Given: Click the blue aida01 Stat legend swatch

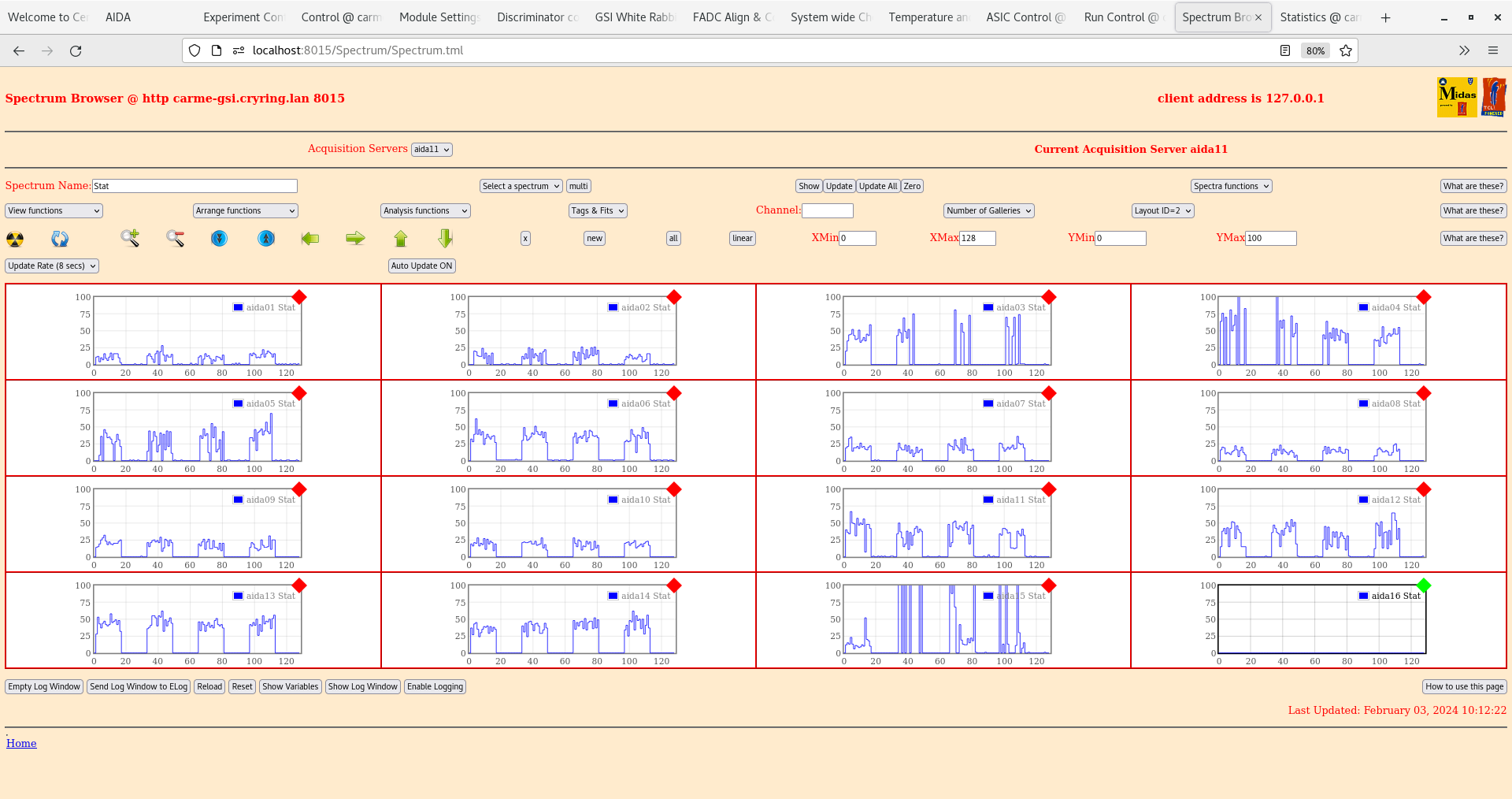Looking at the screenshot, I should 238,307.
